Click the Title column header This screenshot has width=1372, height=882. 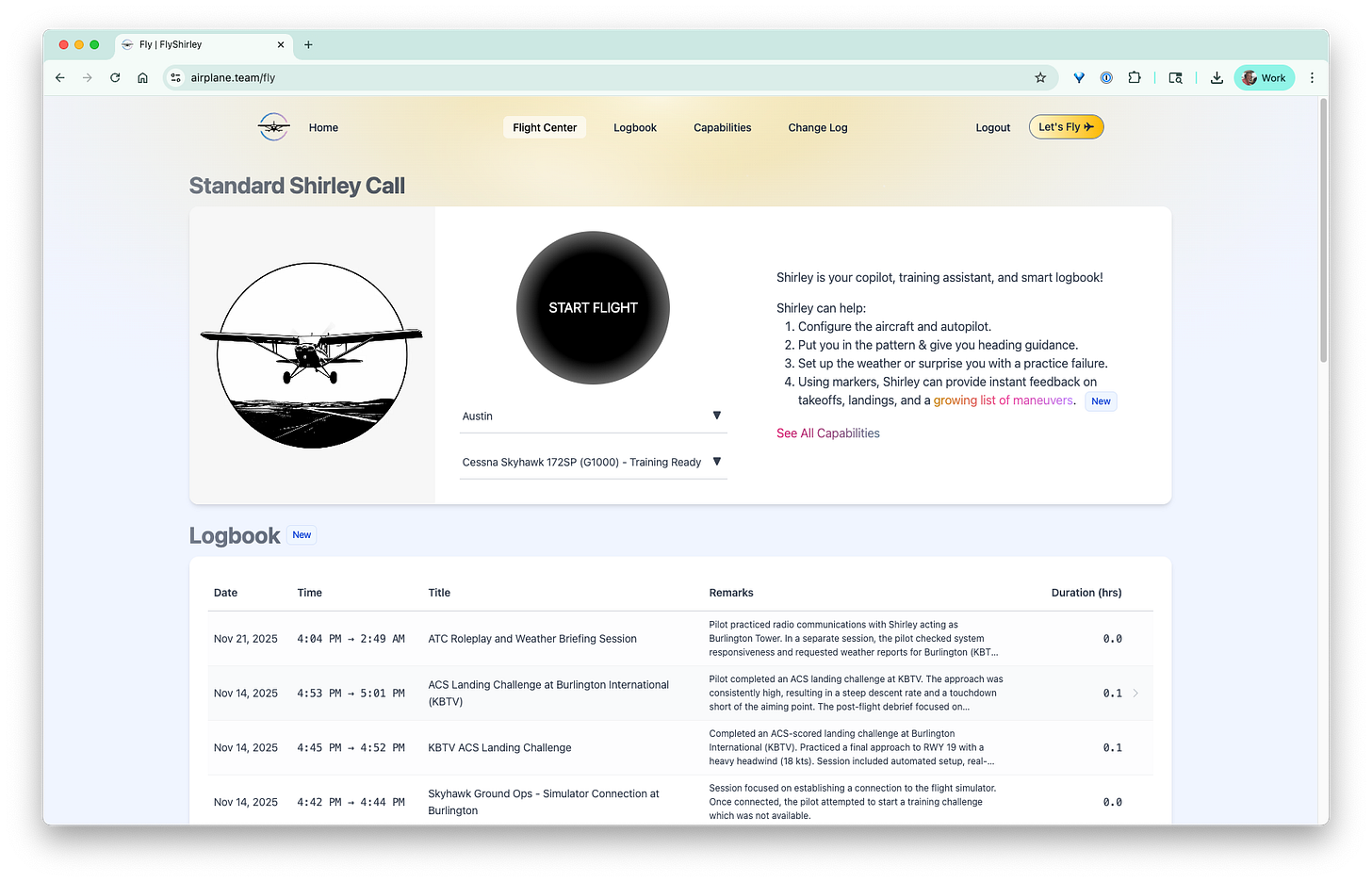tap(439, 593)
